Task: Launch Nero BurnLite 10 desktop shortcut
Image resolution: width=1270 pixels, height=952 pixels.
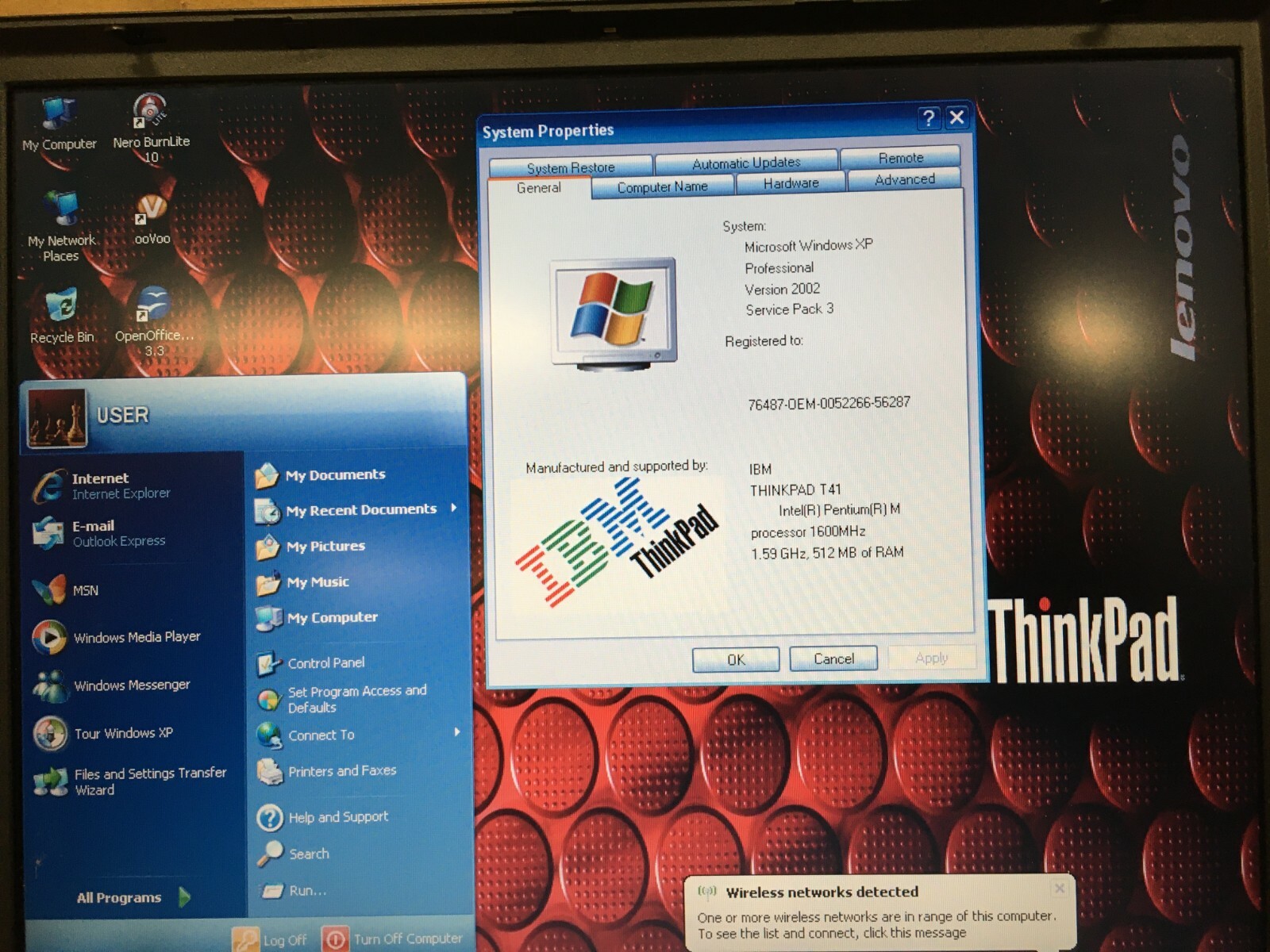Action: (151, 128)
